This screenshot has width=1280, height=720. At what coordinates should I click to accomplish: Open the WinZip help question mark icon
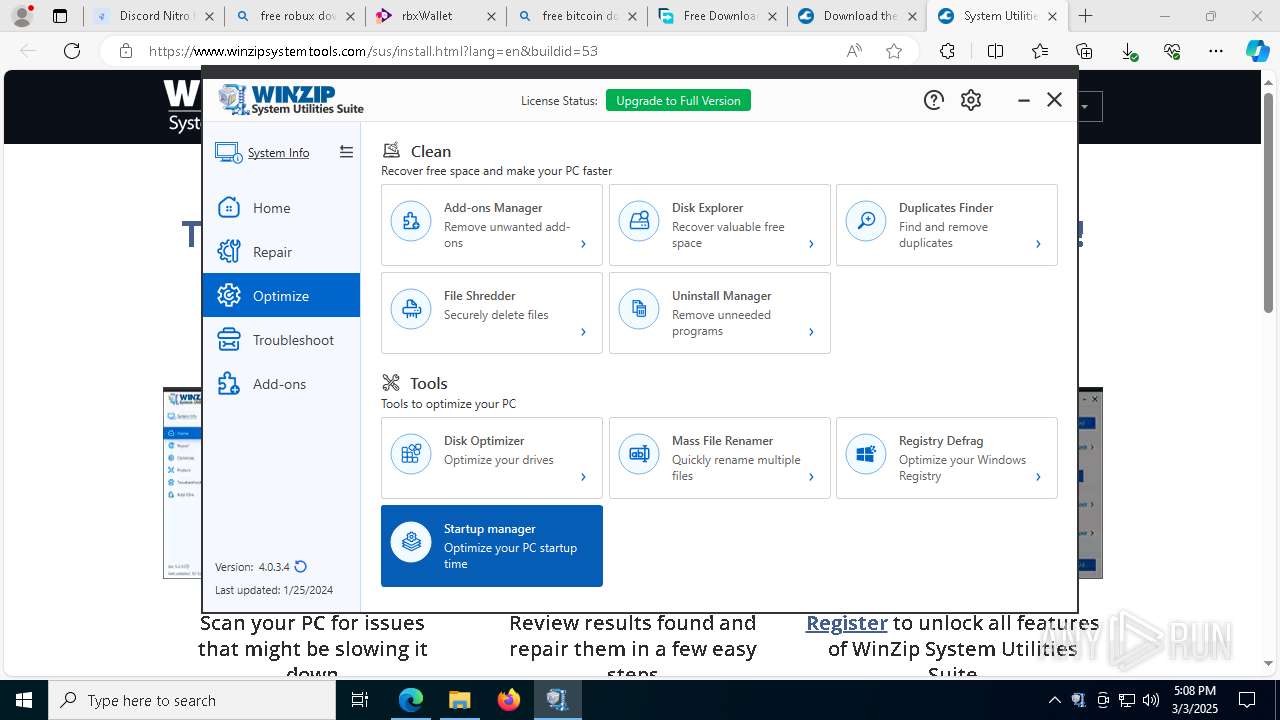tap(933, 100)
